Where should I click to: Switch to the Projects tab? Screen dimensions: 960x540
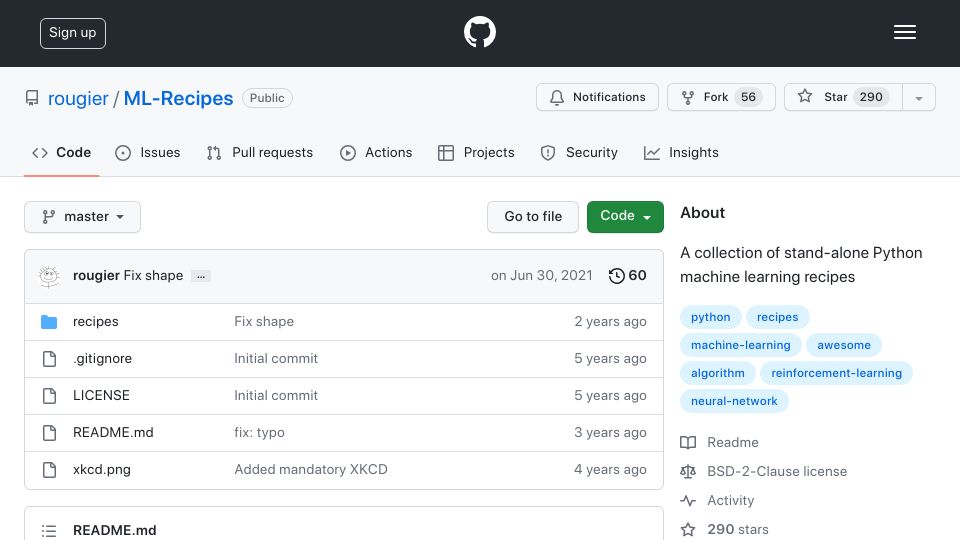476,152
